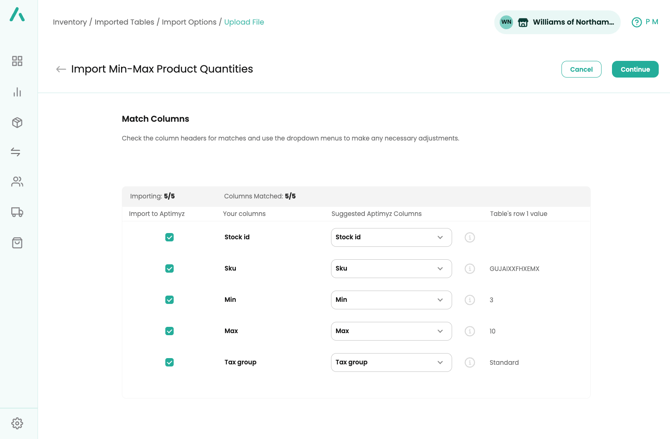This screenshot has width=670, height=439.
Task: Open the Williams of Northam store selector
Action: tap(557, 22)
